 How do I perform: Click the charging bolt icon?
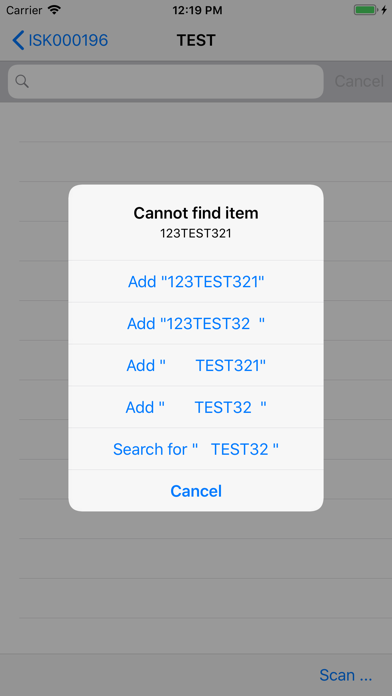click(384, 10)
